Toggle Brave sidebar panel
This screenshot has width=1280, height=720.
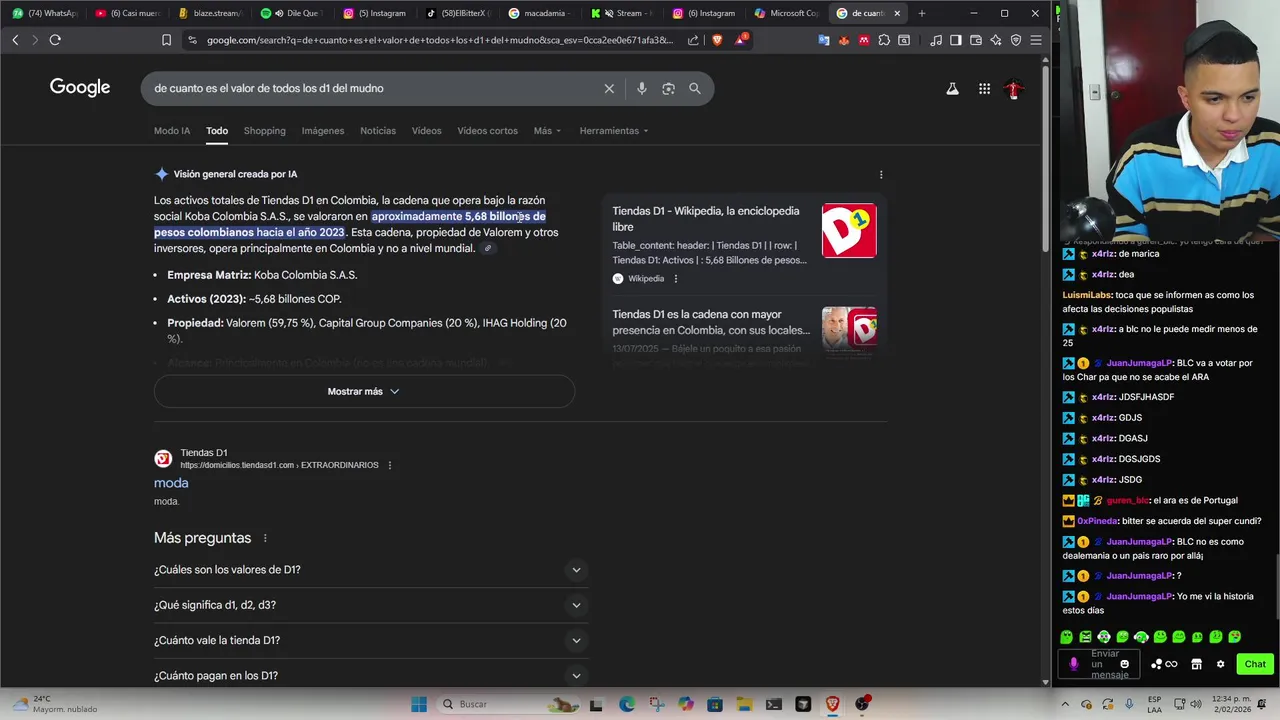(x=955, y=40)
